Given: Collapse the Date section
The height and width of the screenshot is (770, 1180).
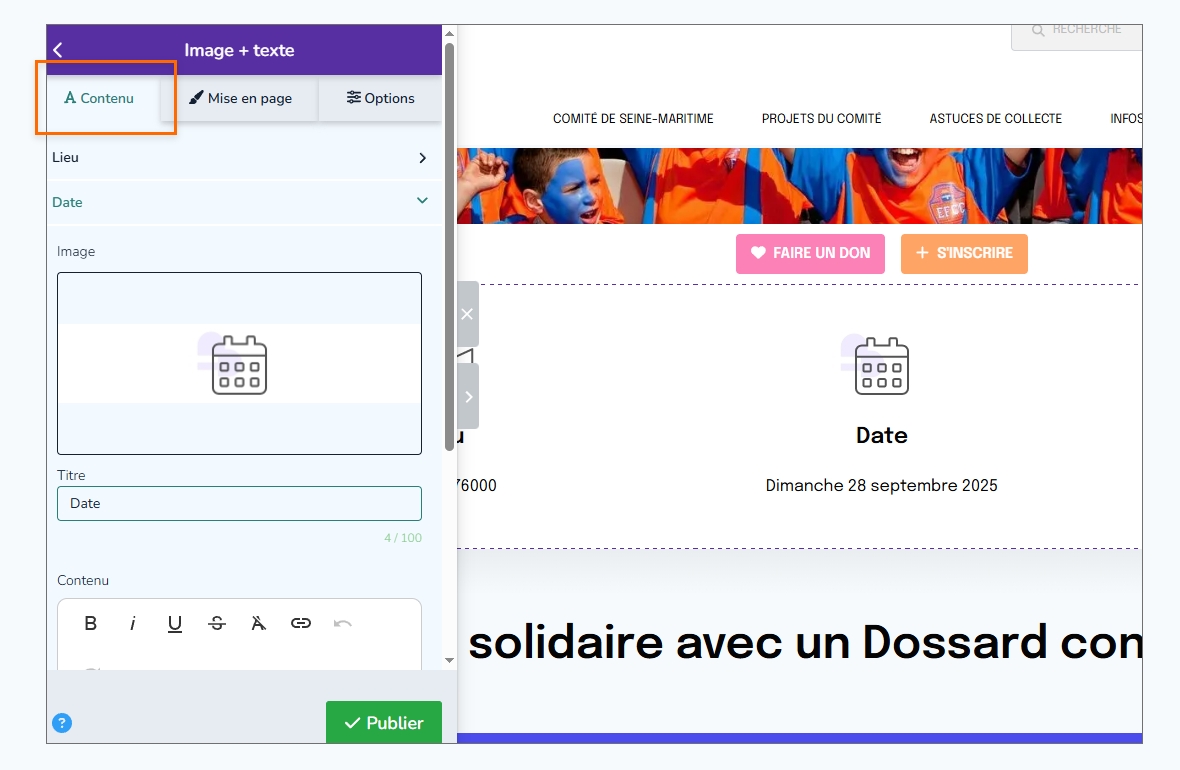Looking at the screenshot, I should [239, 202].
